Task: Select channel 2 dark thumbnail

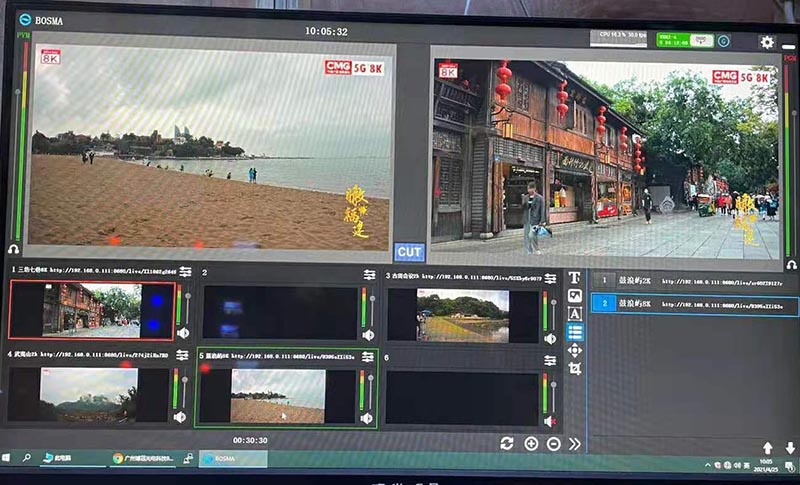Action: point(280,313)
